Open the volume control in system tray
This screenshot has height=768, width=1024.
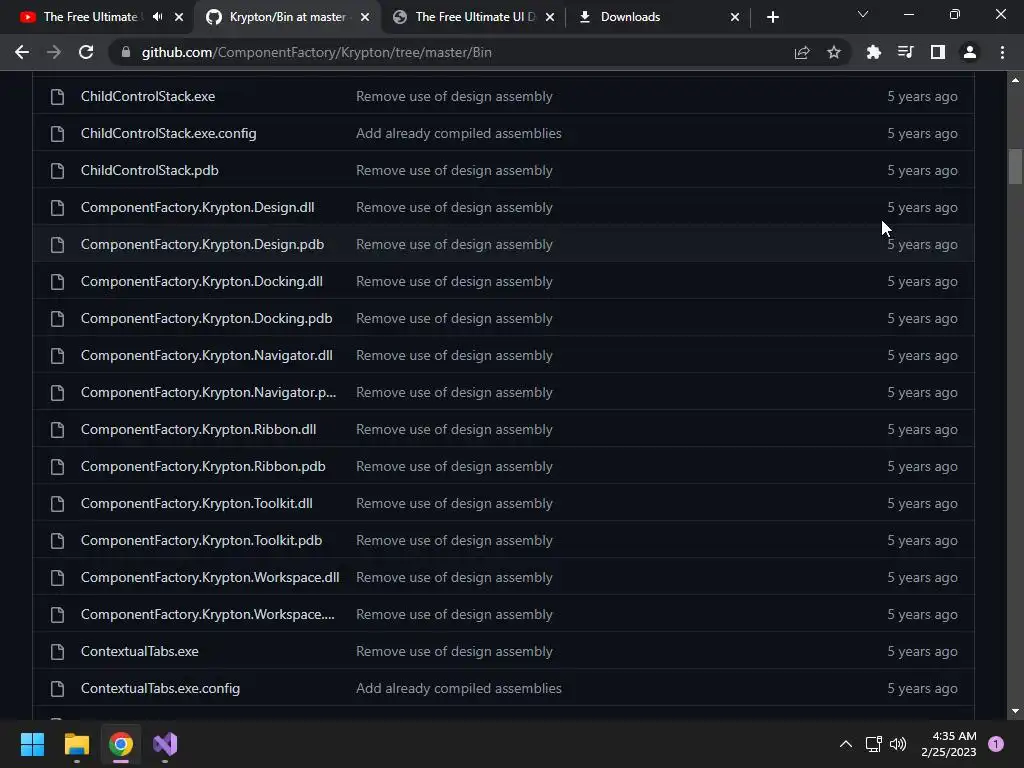[898, 744]
